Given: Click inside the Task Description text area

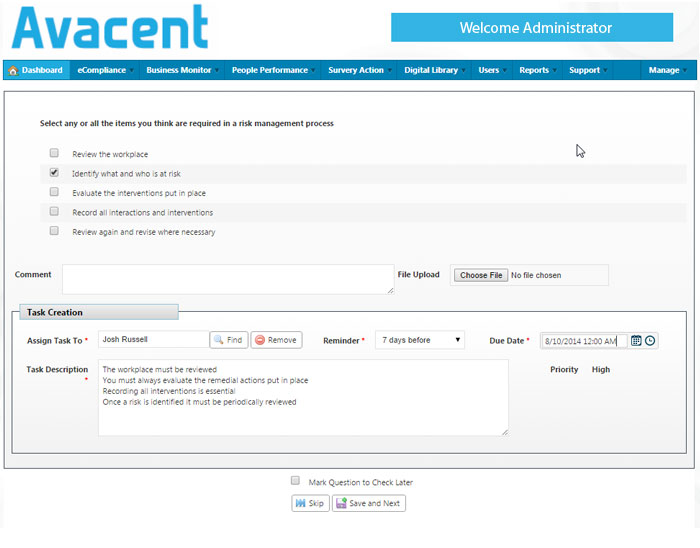Looking at the screenshot, I should [x=303, y=398].
